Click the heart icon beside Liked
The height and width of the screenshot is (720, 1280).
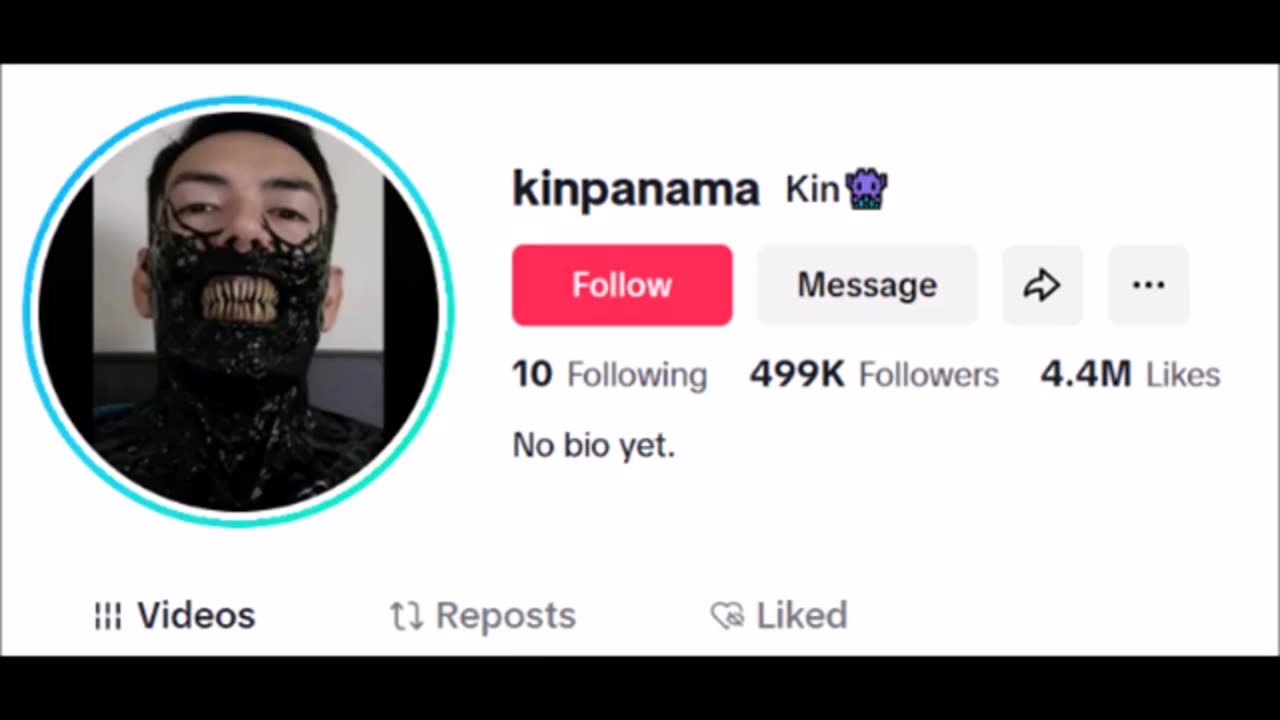[727, 616]
